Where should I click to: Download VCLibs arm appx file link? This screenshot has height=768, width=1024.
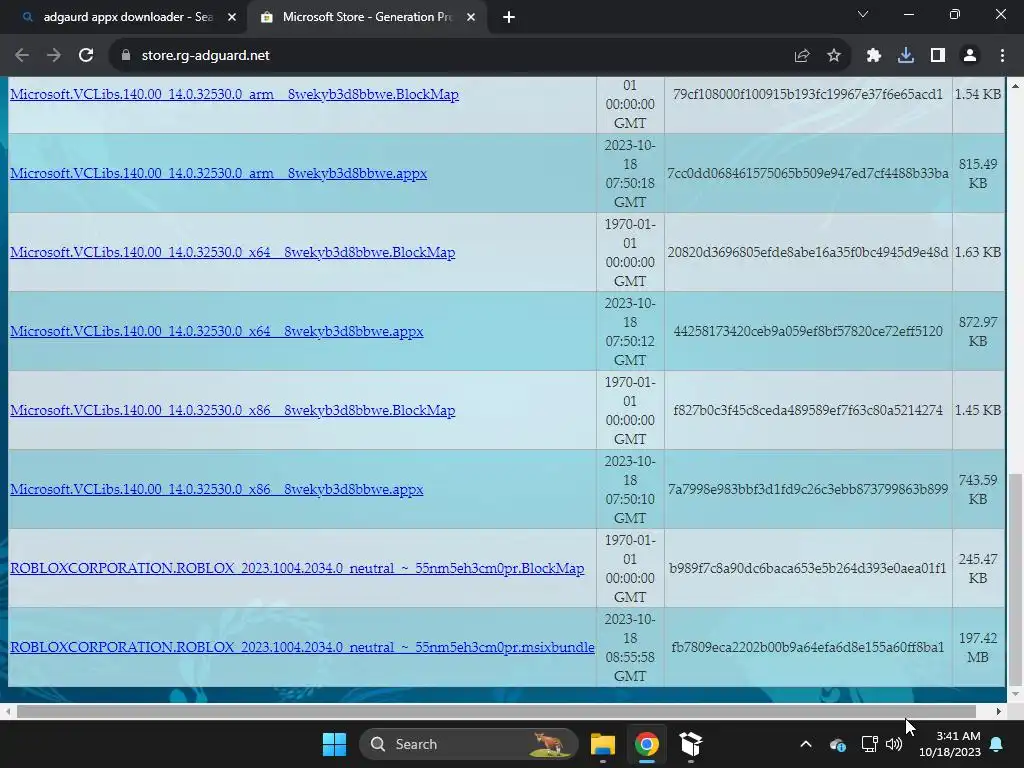click(x=219, y=173)
